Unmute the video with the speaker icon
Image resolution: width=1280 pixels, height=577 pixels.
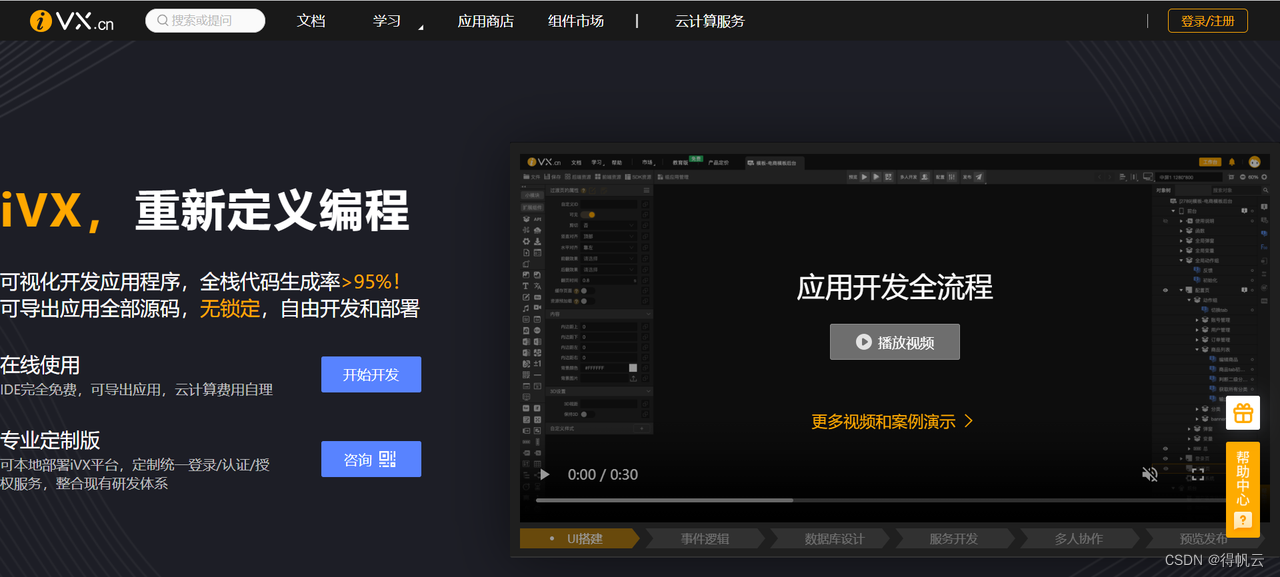pos(1150,474)
